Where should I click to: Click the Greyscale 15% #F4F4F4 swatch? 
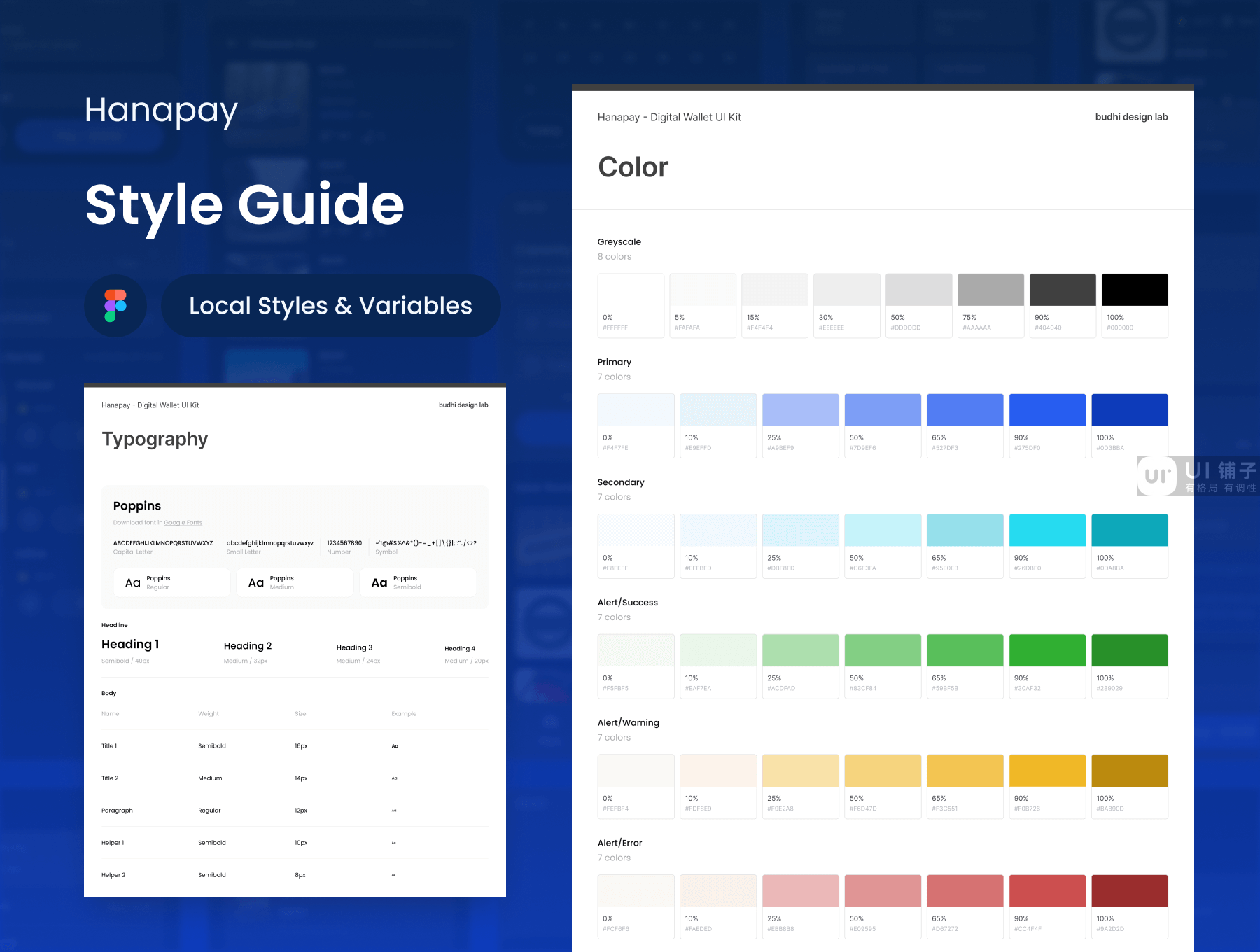(775, 306)
